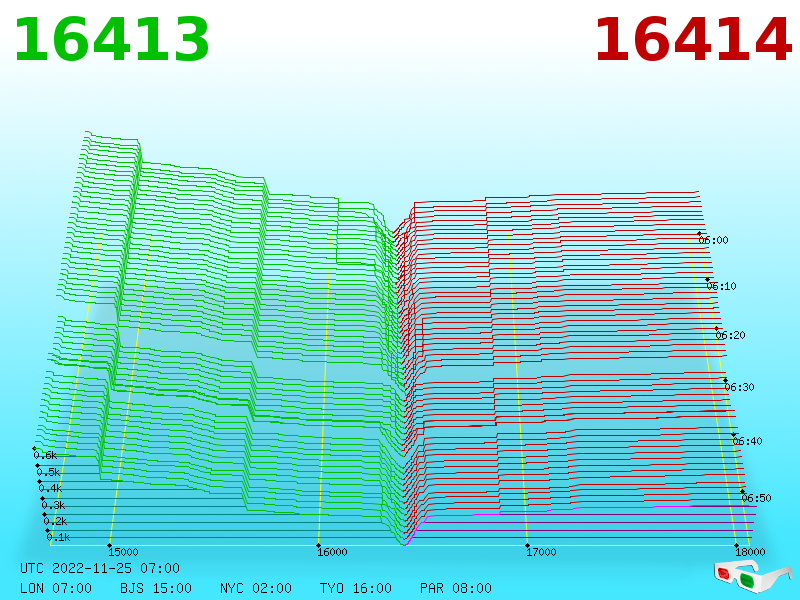Select the 06:00 time marker
This screenshot has height=600, width=800.
713,240
